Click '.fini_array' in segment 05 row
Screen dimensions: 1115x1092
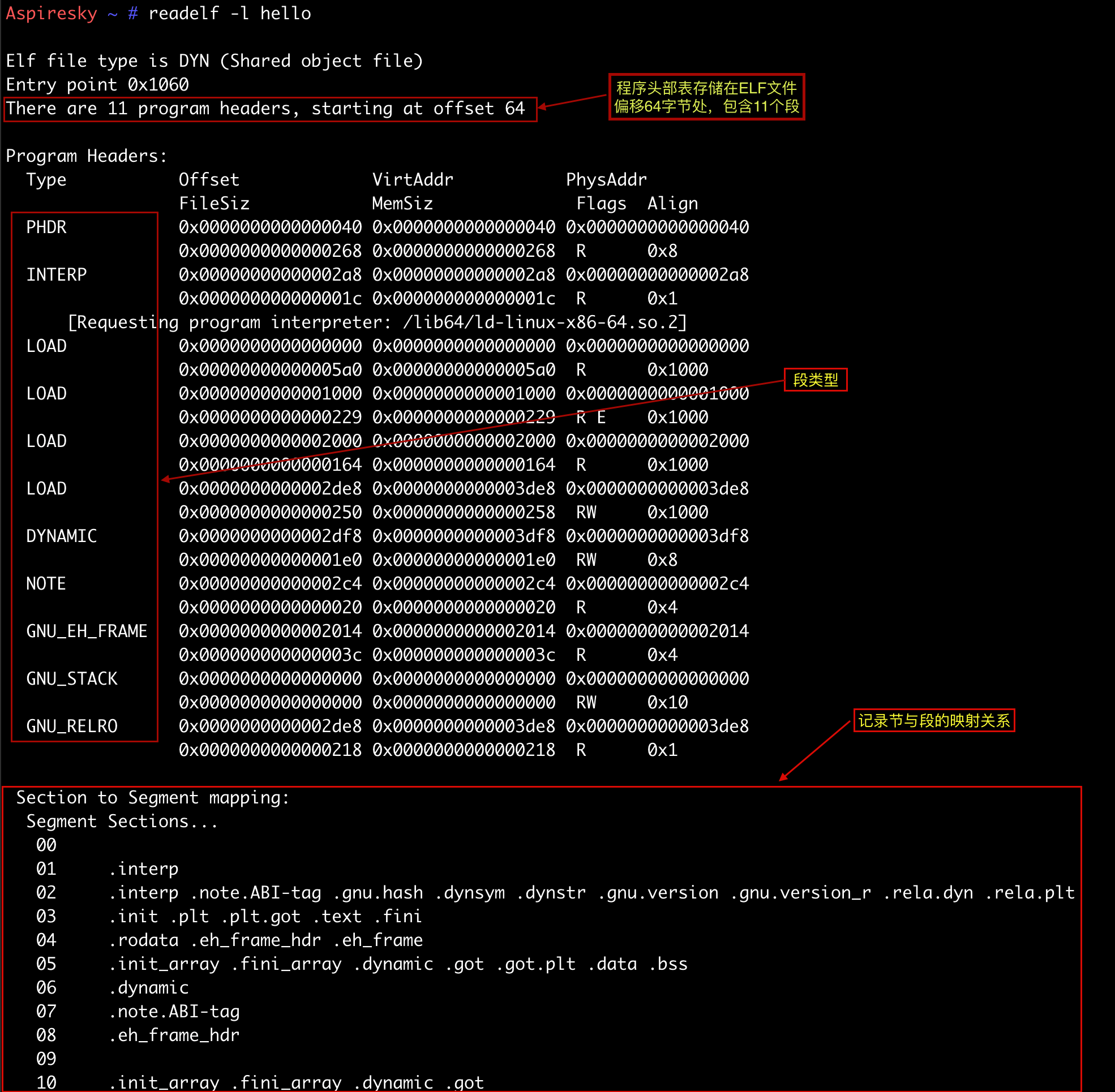[286, 964]
